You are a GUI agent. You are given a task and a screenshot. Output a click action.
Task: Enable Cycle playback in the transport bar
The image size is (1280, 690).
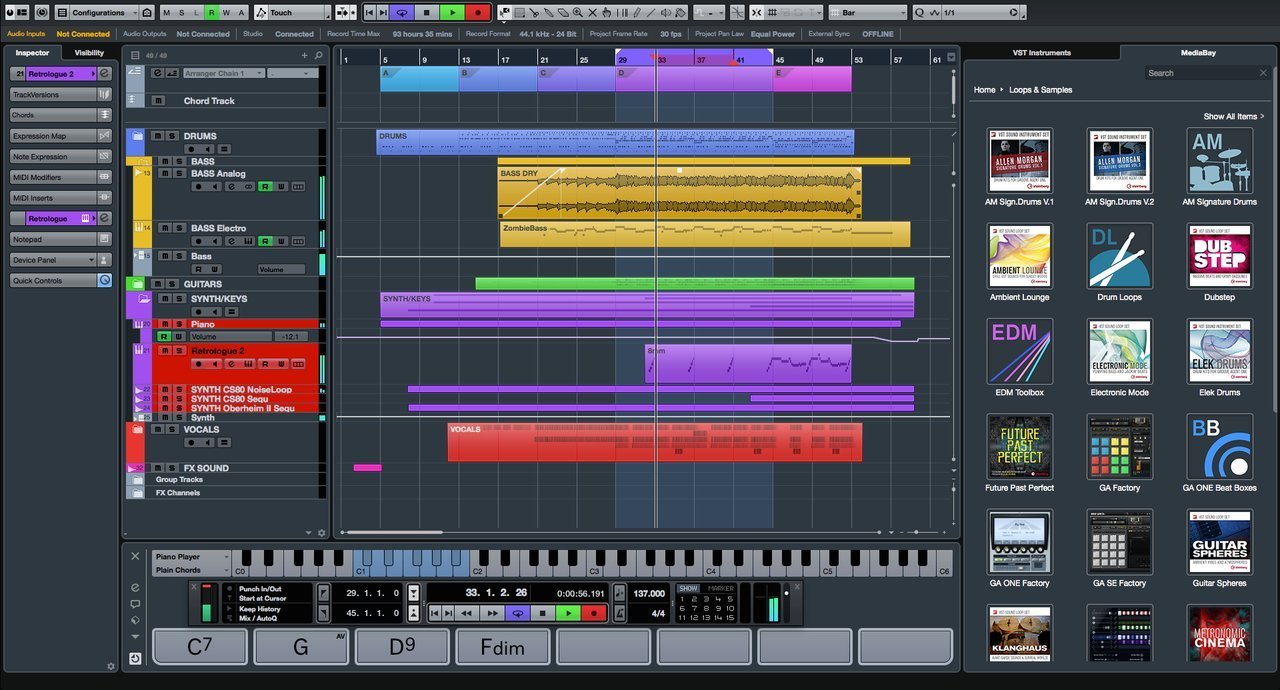tap(518, 612)
